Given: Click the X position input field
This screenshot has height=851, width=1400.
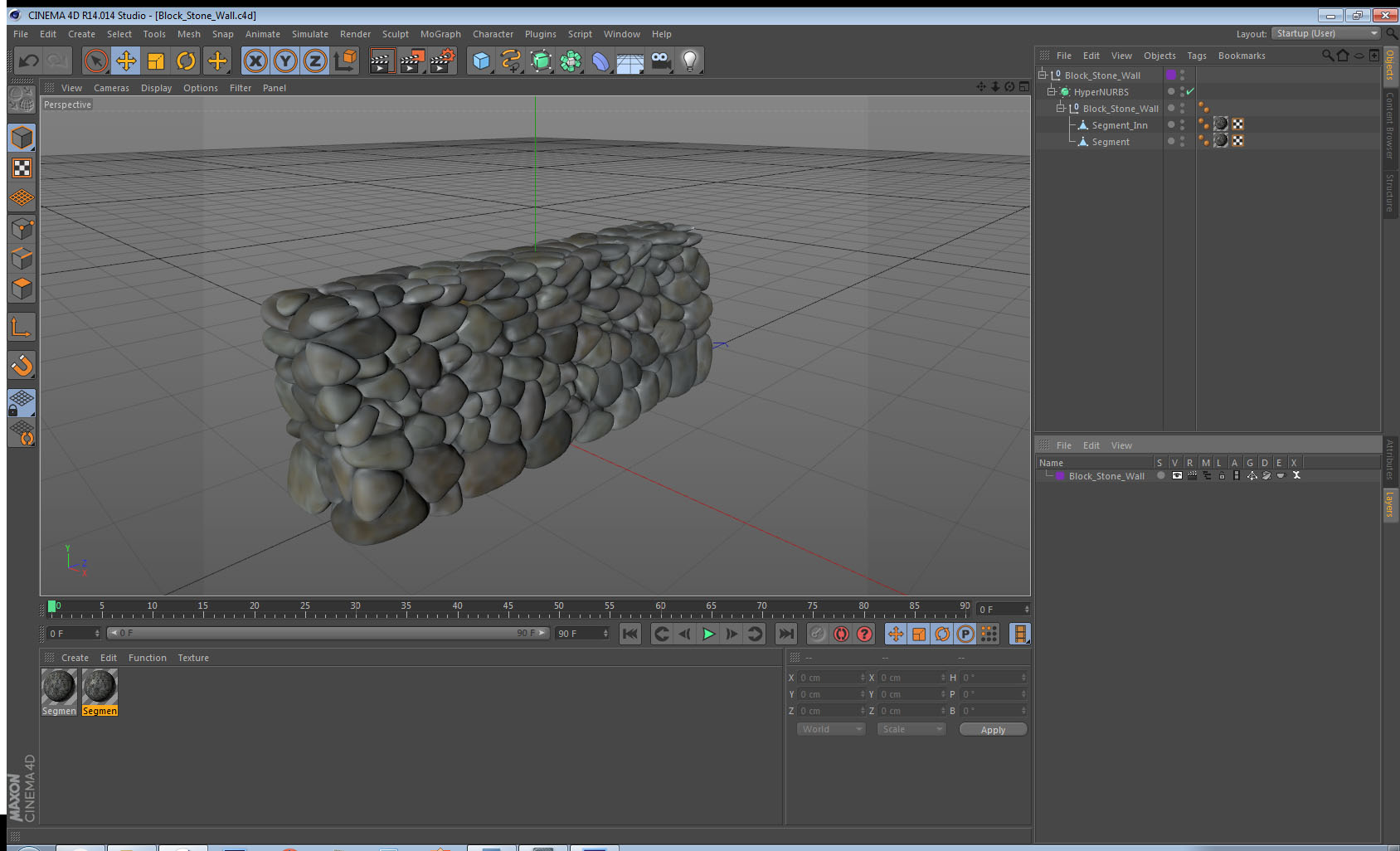Looking at the screenshot, I should [831, 678].
